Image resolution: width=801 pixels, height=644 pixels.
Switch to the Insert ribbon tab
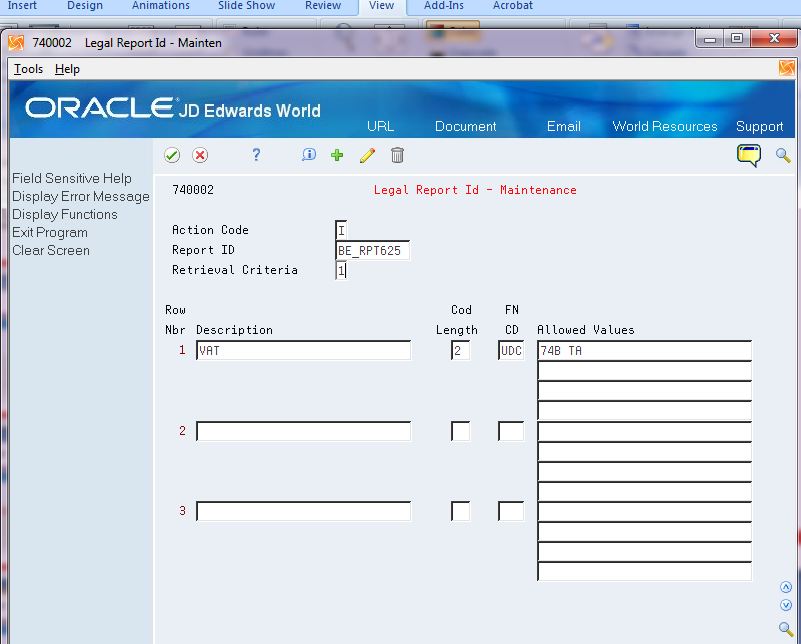click(22, 6)
